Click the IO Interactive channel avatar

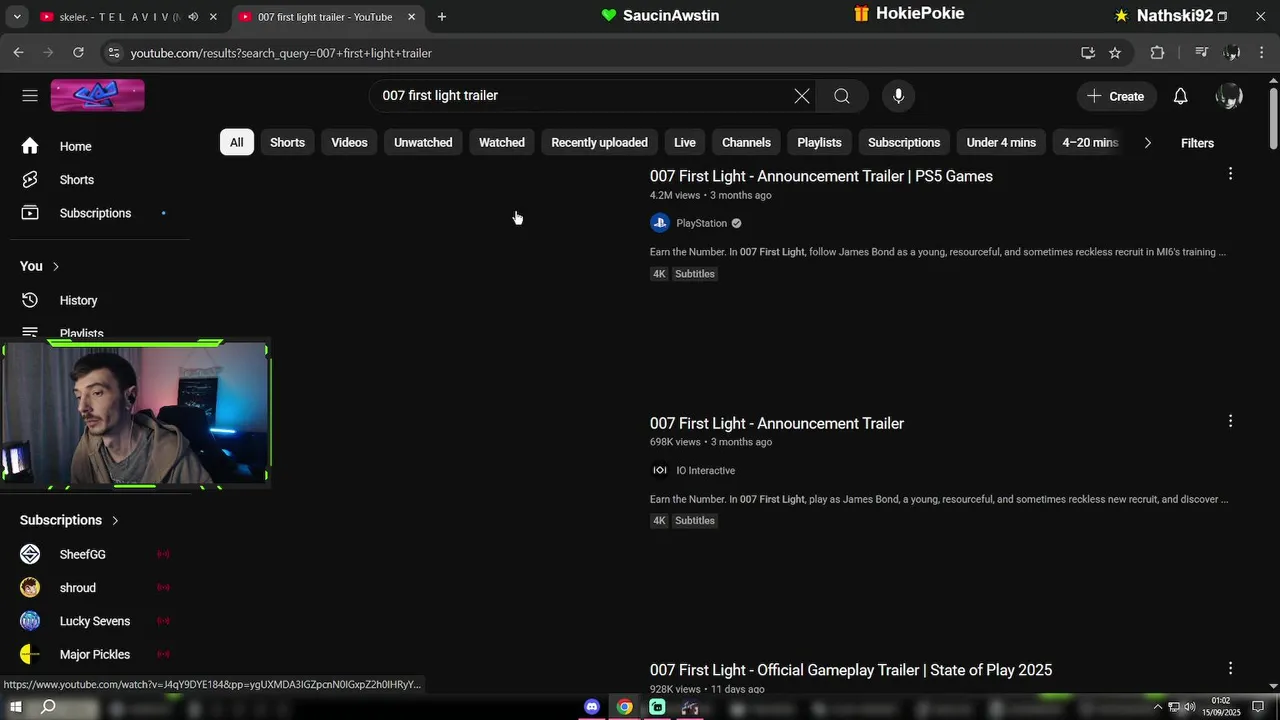point(659,470)
